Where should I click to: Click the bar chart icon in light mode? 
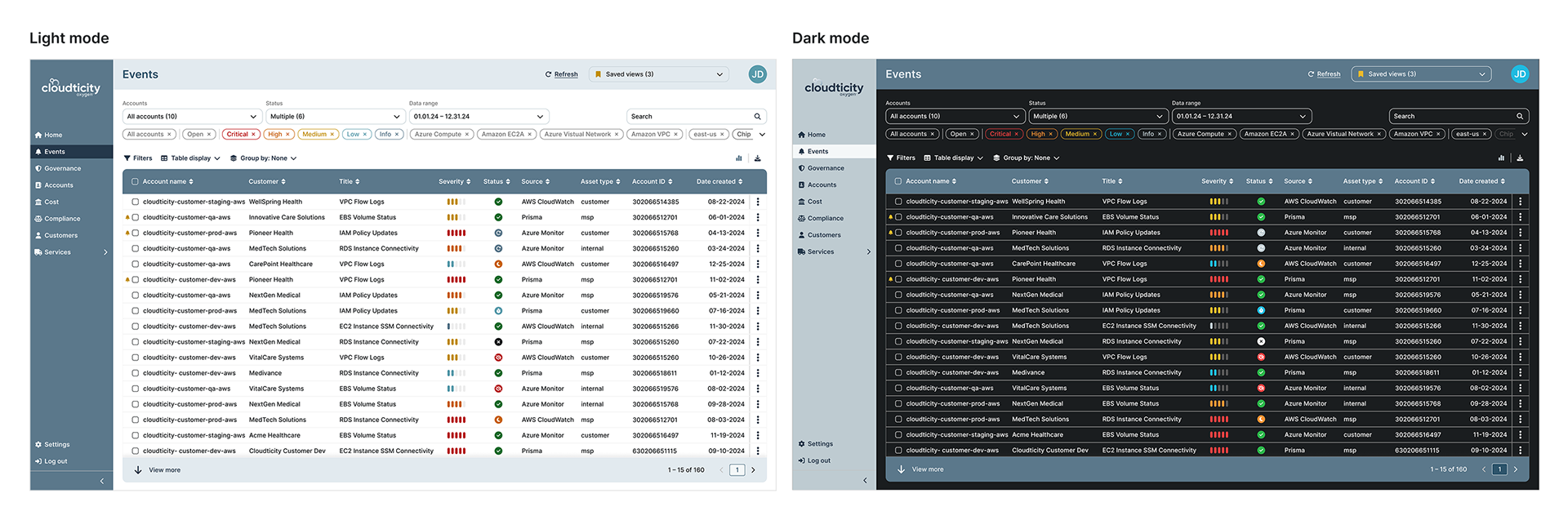739,158
